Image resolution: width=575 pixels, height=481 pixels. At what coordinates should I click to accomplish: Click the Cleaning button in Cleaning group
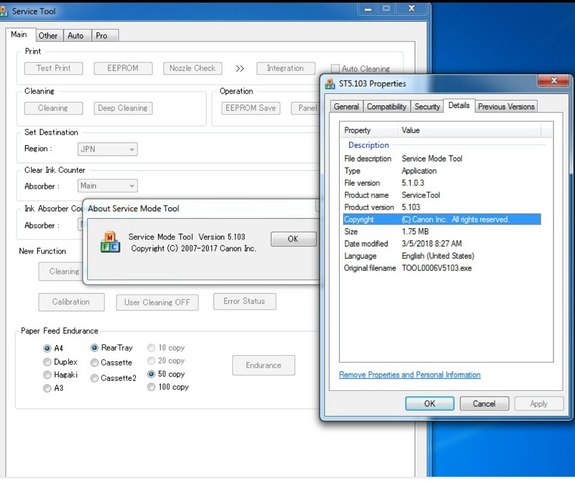(x=54, y=108)
